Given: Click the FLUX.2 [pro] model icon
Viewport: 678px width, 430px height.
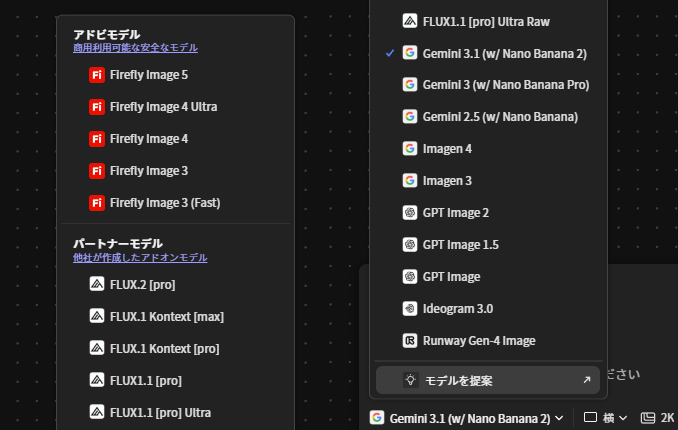Looking at the screenshot, I should 97,284.
